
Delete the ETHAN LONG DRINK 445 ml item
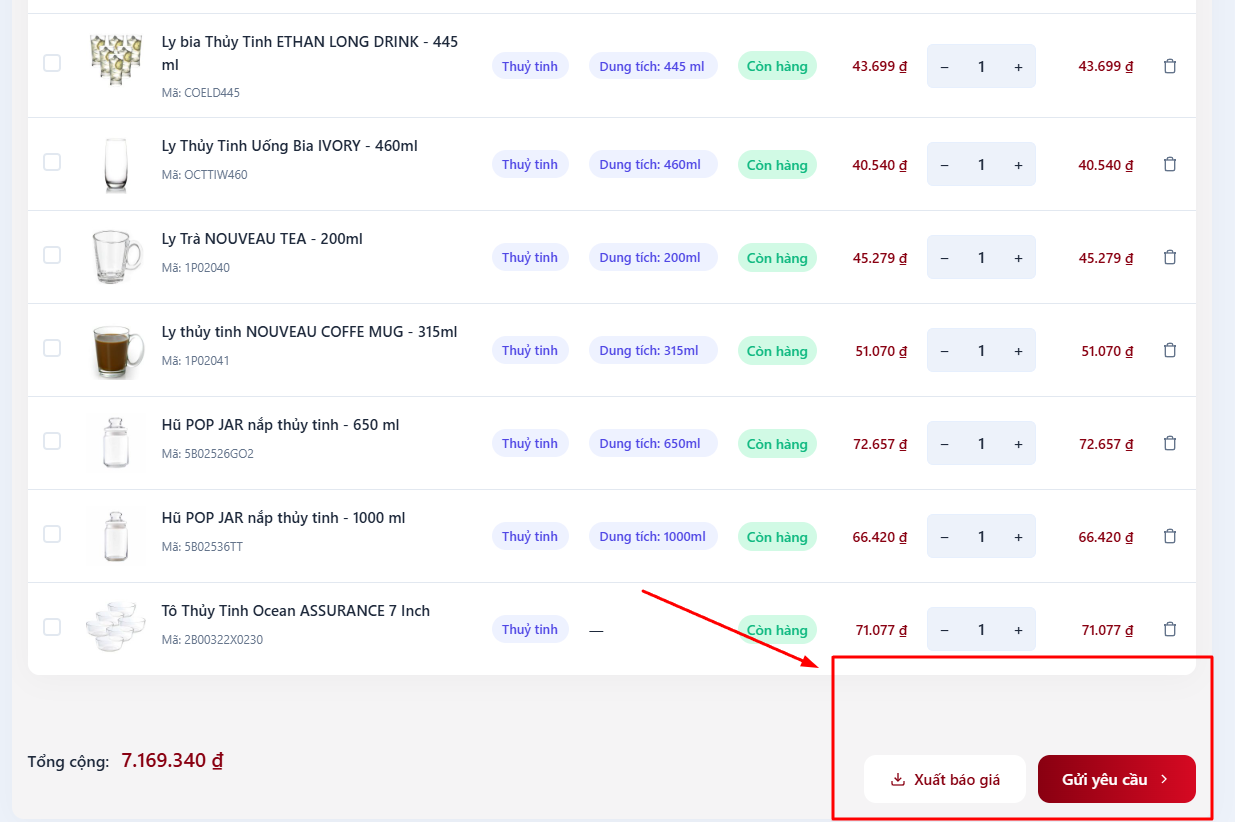point(1169,66)
